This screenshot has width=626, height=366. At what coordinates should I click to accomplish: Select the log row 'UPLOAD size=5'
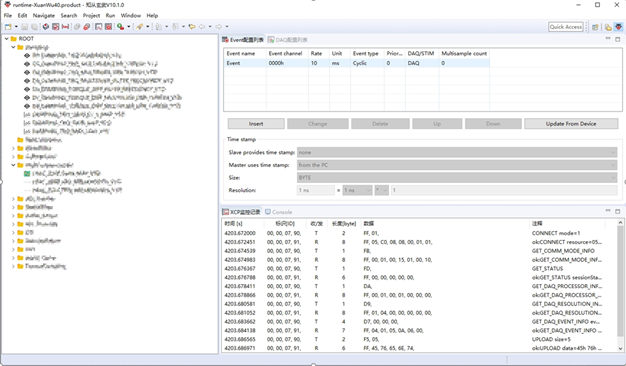419,339
